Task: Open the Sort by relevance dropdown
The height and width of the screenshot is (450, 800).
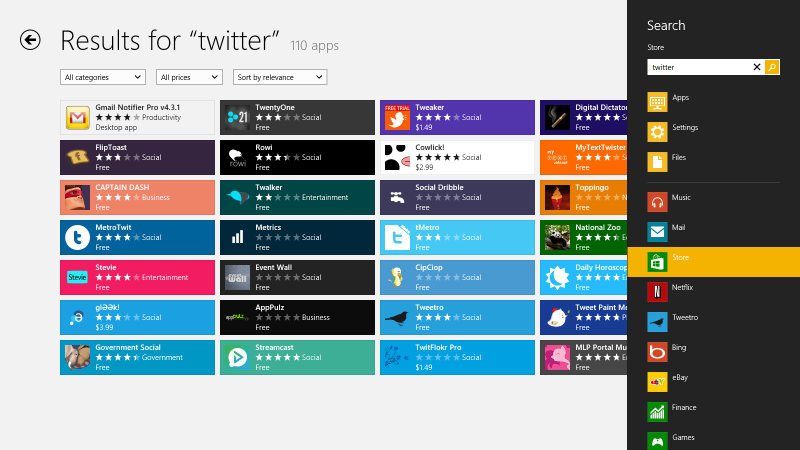Action: tap(280, 77)
